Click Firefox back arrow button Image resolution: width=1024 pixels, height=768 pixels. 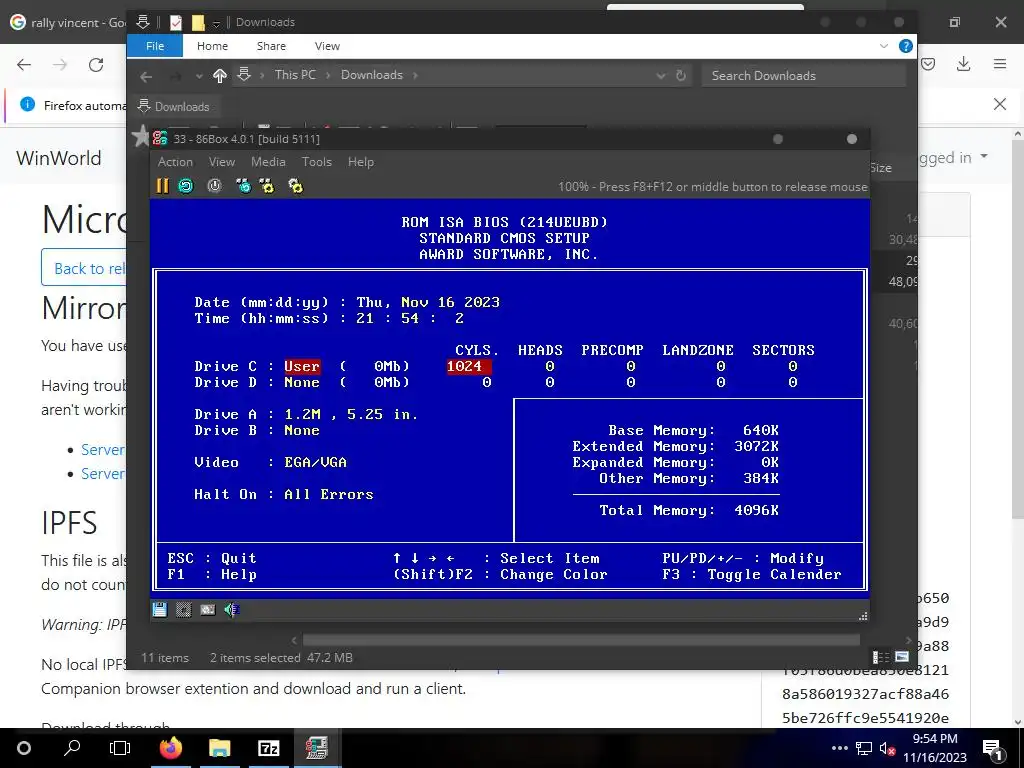24,65
